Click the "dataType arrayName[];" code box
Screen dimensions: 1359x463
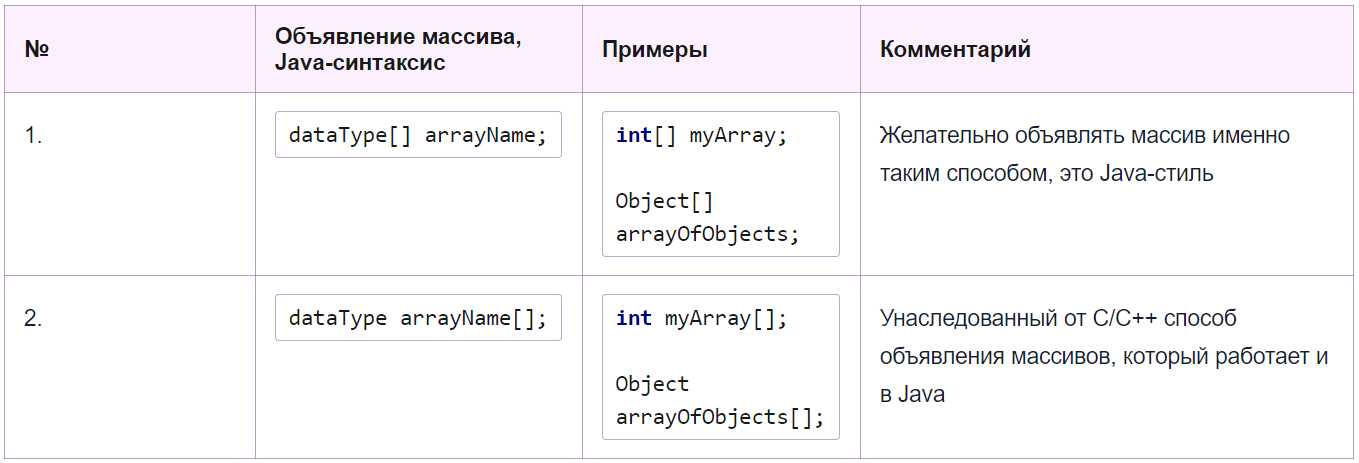[418, 318]
